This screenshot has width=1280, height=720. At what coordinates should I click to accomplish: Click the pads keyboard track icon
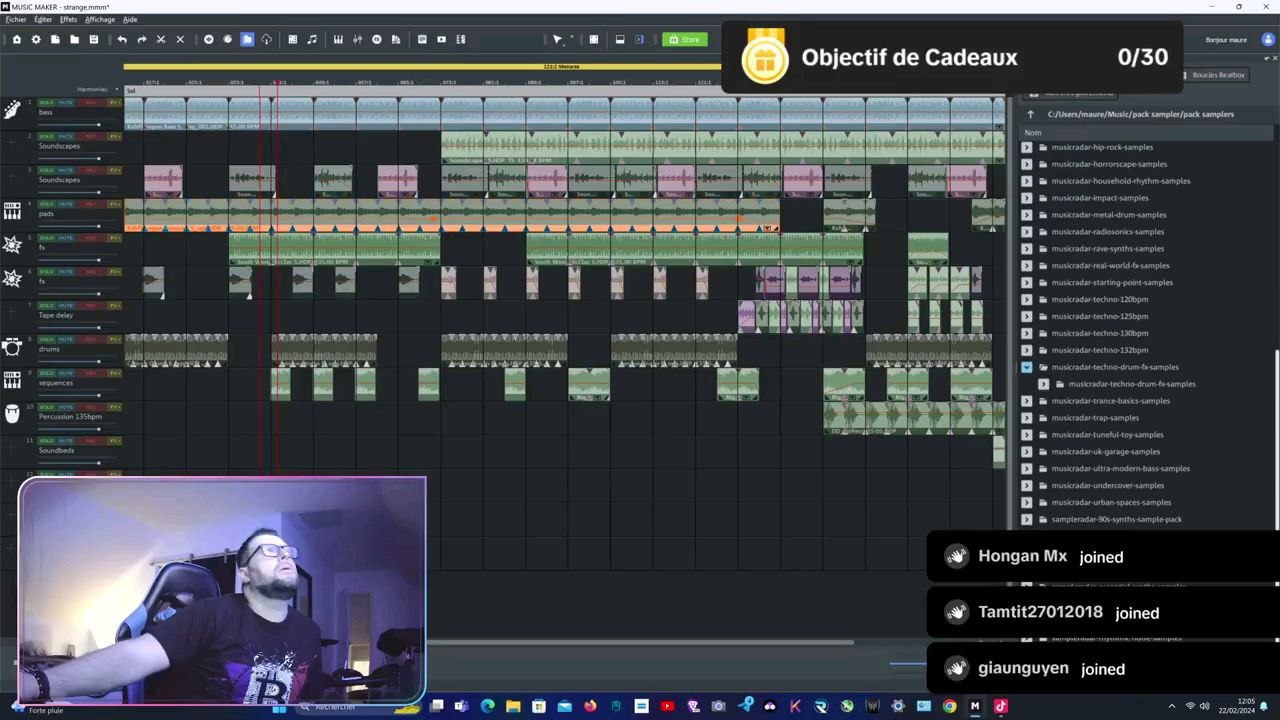tap(12, 211)
